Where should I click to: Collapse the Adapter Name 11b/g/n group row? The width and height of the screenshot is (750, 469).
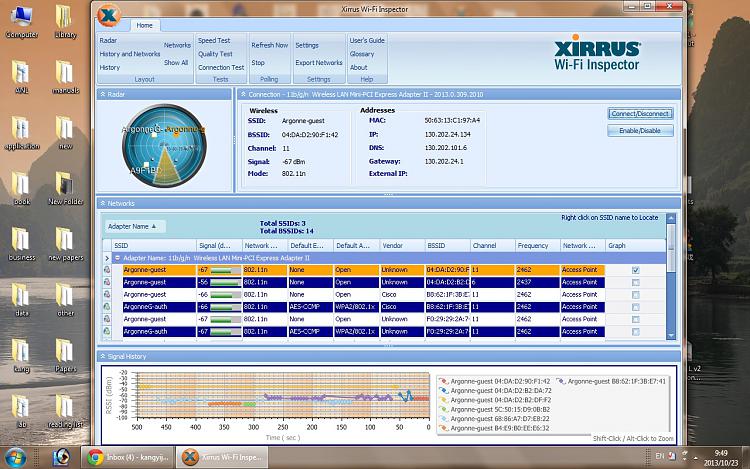coord(117,258)
